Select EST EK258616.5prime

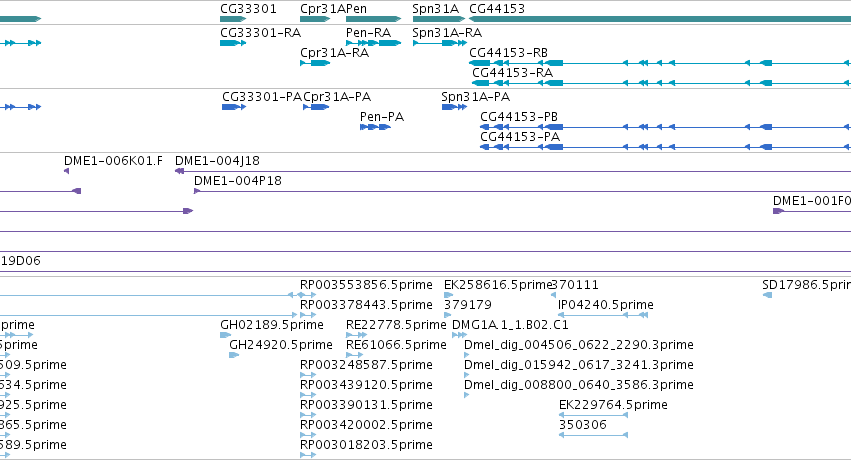tap(497, 285)
